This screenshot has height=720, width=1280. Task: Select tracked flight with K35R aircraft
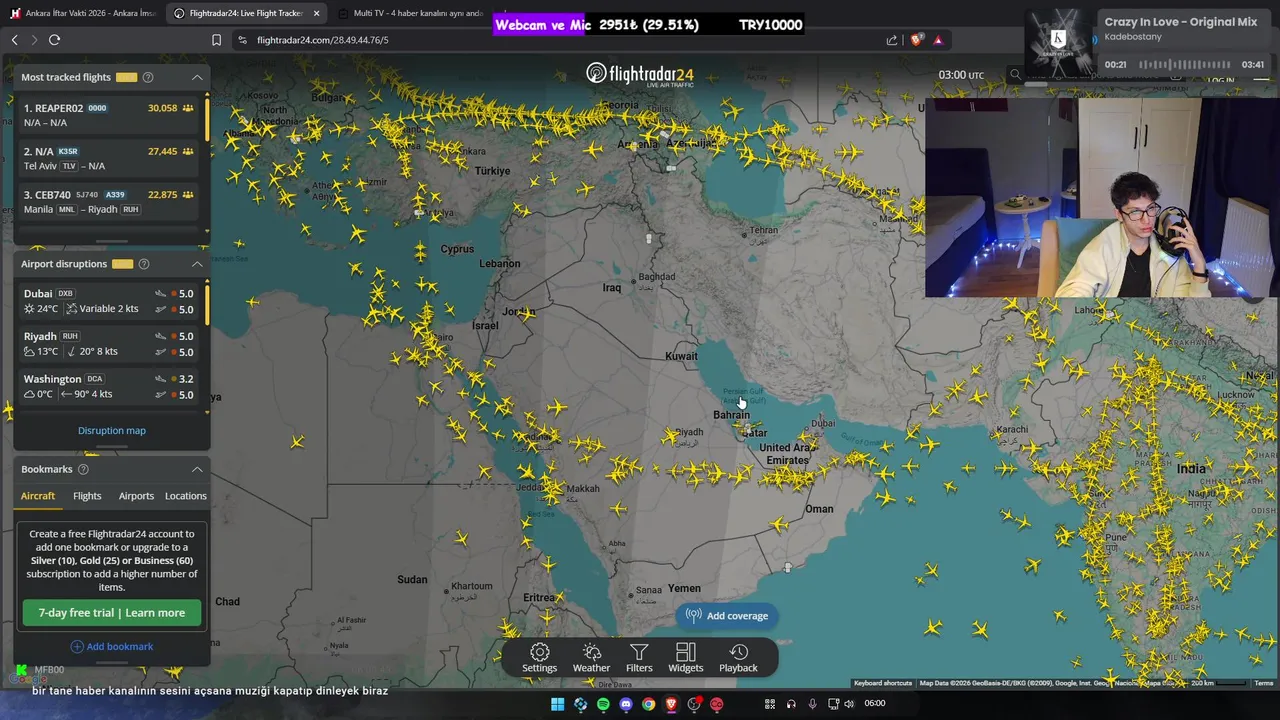[109, 158]
